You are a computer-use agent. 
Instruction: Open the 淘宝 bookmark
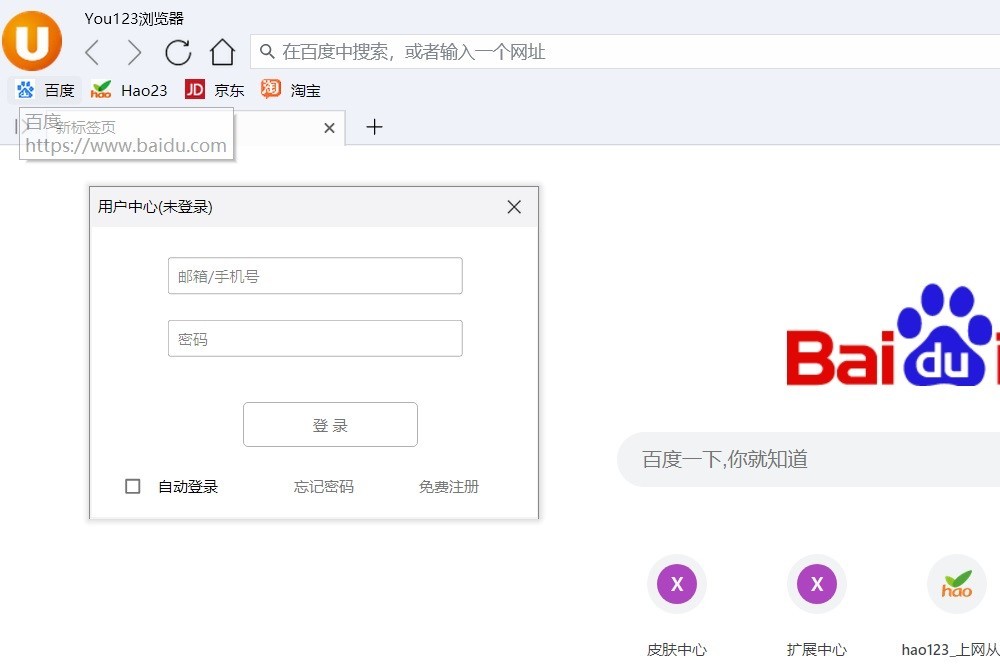point(290,90)
